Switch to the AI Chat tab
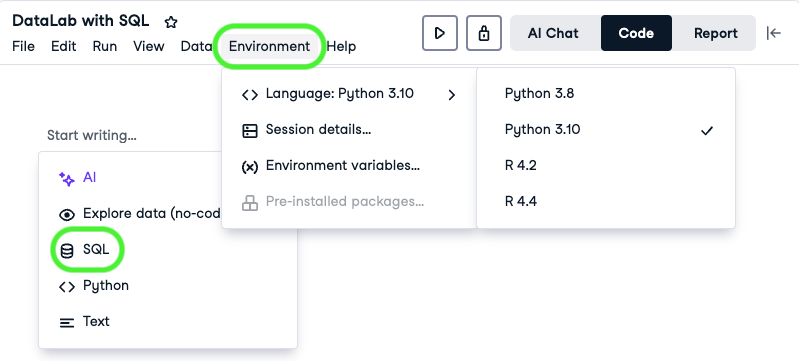This screenshot has width=799, height=361. tap(553, 33)
